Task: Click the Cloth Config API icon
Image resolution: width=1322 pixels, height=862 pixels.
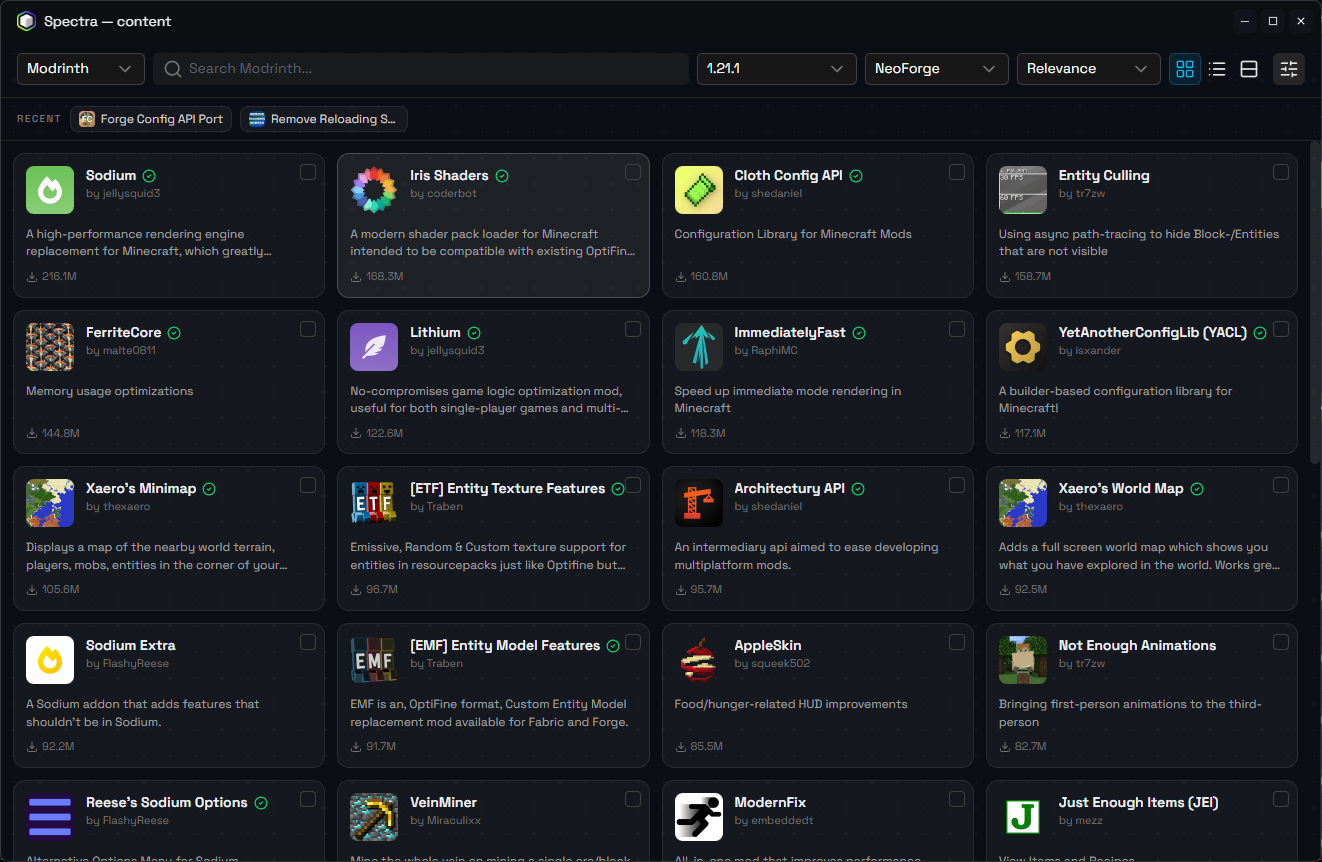Action: pos(699,190)
